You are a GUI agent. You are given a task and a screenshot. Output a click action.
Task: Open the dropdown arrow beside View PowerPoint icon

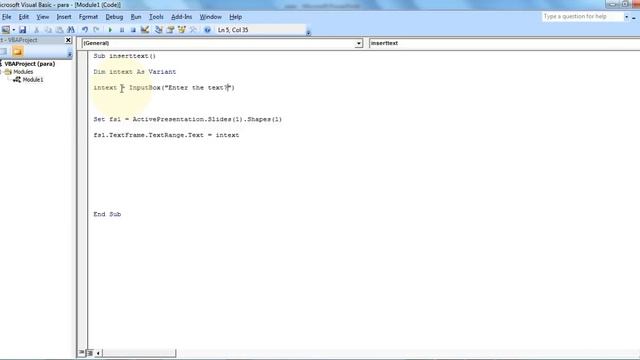13,30
